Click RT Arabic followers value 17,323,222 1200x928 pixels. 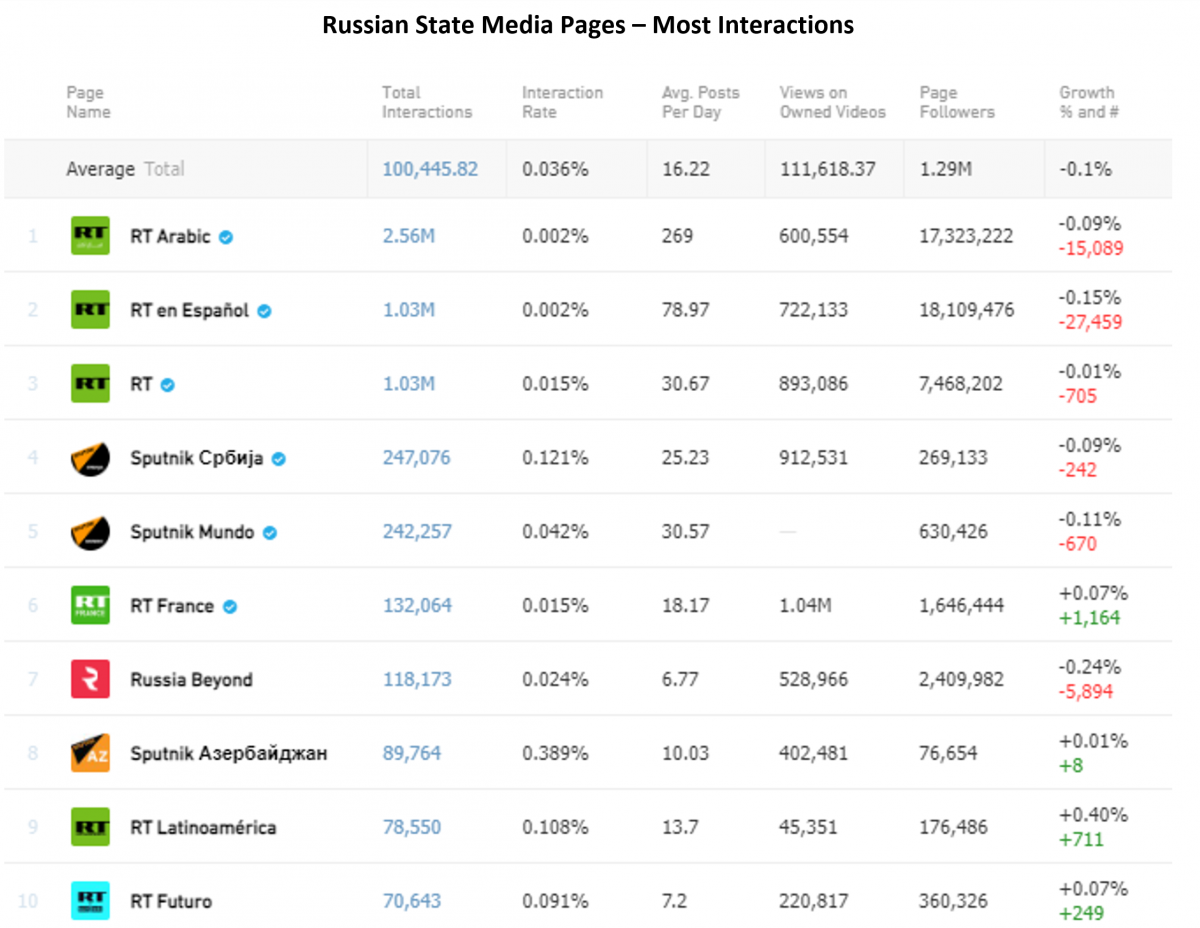click(x=966, y=237)
